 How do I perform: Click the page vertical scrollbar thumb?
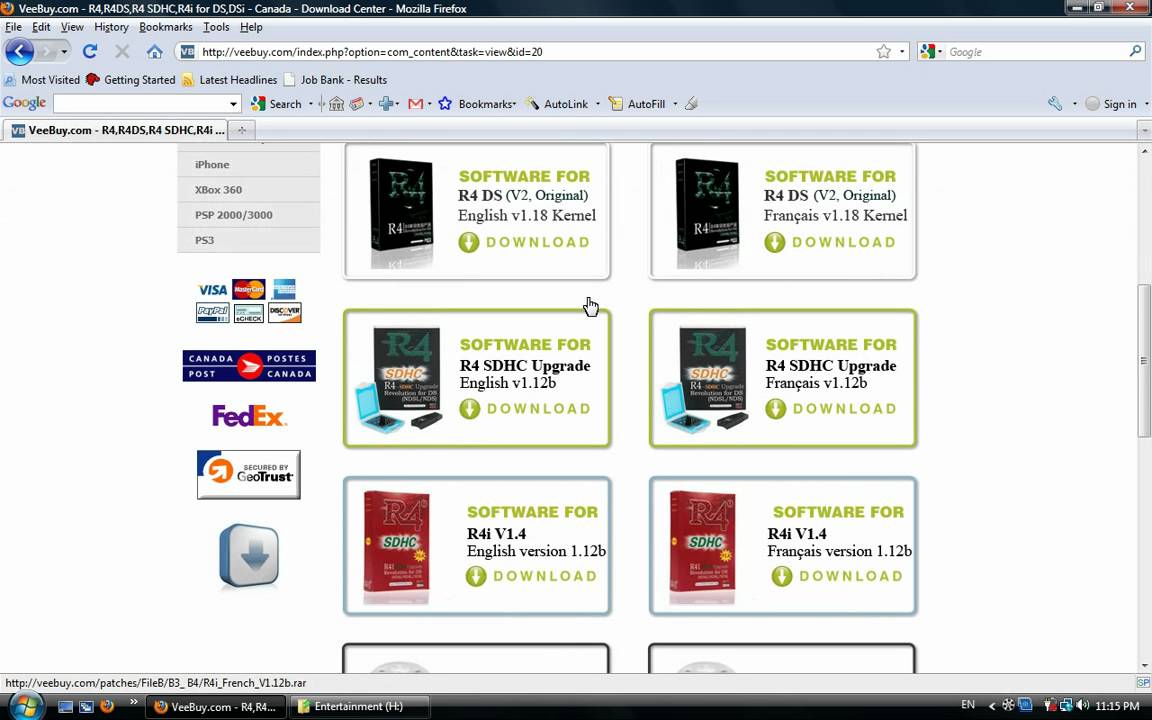[1145, 360]
